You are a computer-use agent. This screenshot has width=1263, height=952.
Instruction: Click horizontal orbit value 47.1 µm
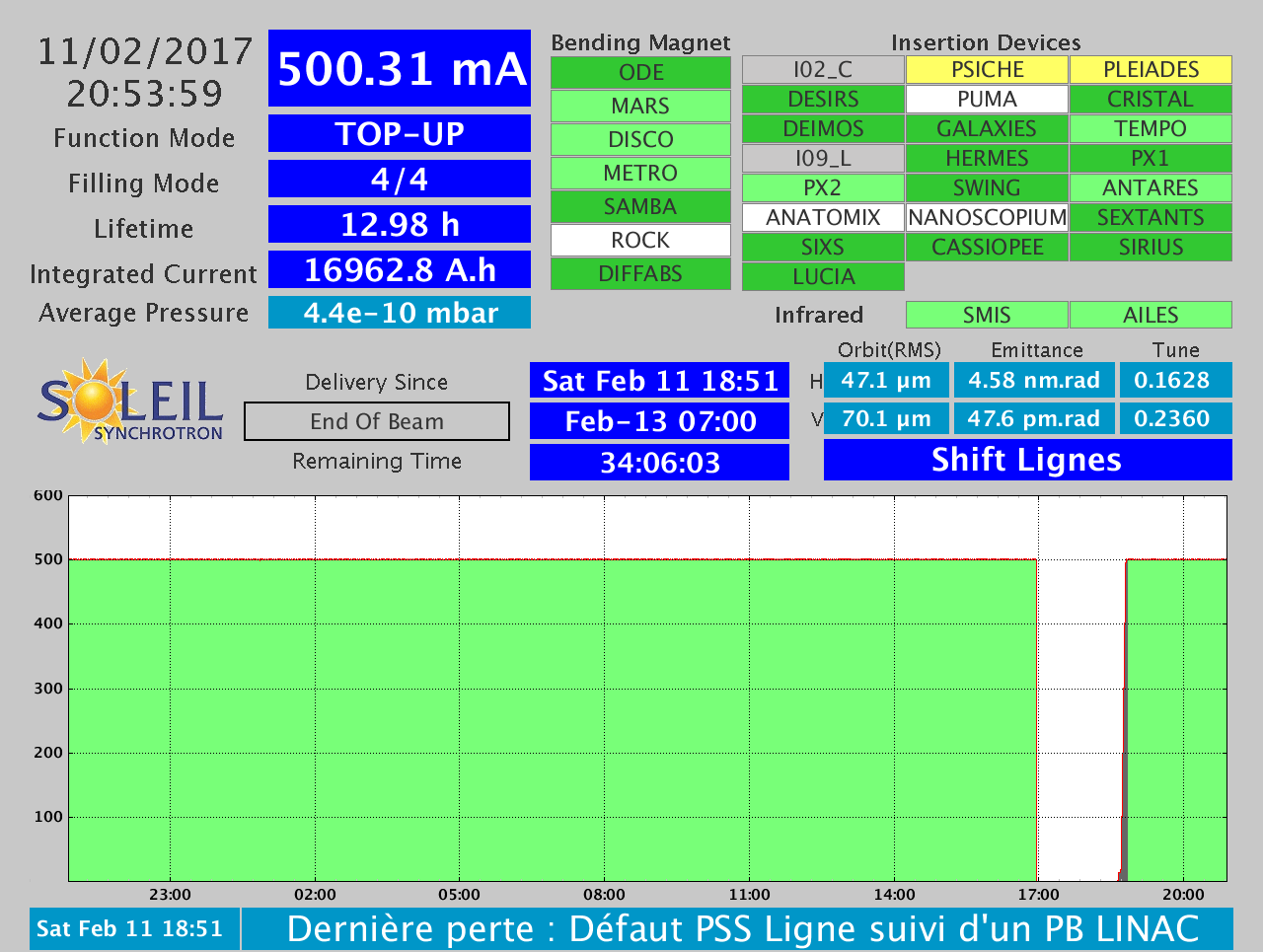coord(886,380)
